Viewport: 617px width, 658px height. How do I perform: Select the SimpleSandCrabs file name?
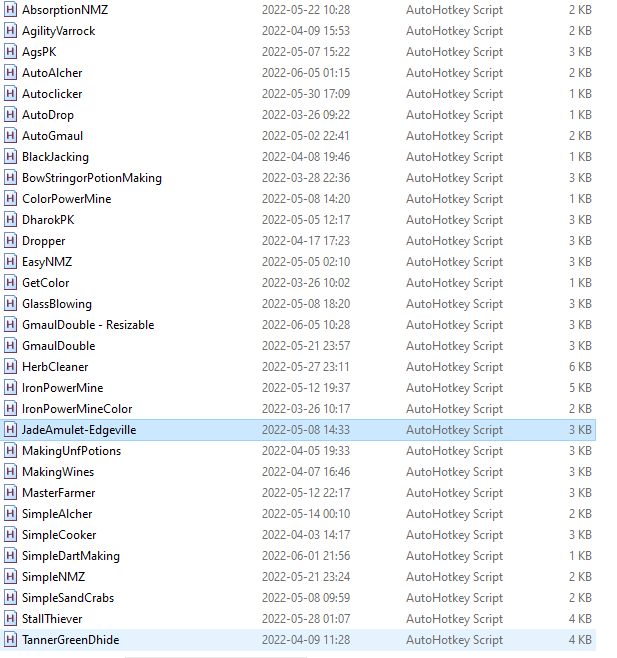pos(68,598)
